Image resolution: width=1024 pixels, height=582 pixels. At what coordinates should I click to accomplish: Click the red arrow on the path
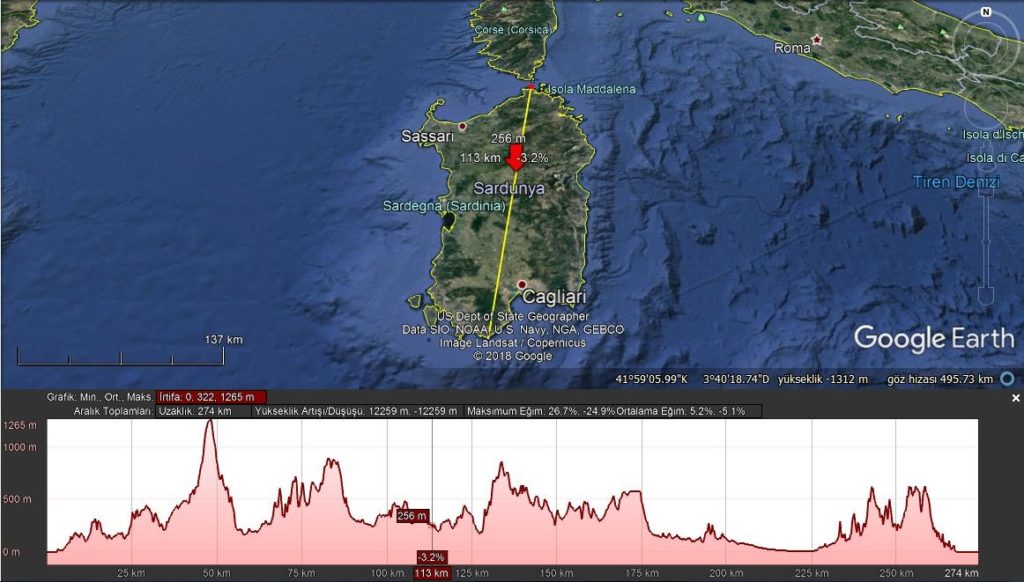pos(515,159)
